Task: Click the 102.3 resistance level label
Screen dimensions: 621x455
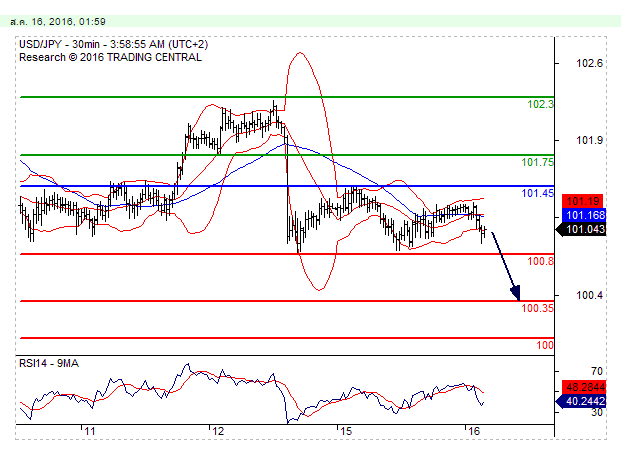Action: pos(540,104)
